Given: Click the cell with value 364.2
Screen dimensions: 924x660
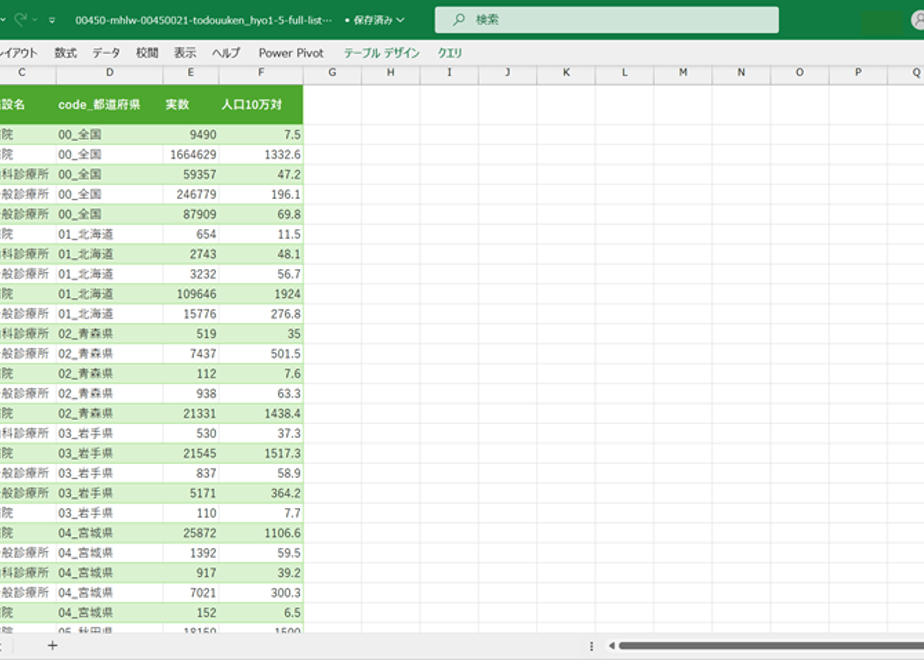Looking at the screenshot, I should [x=261, y=493].
